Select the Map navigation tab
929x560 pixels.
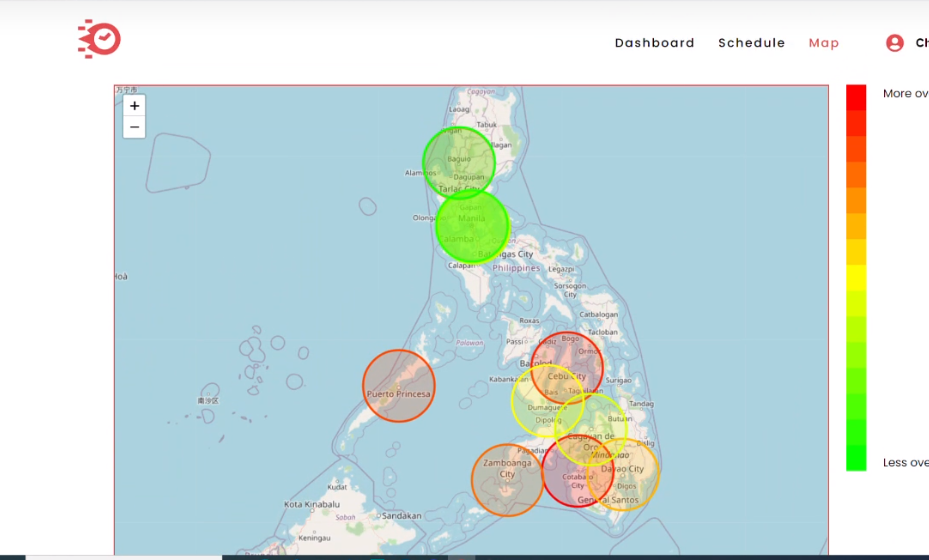[824, 43]
